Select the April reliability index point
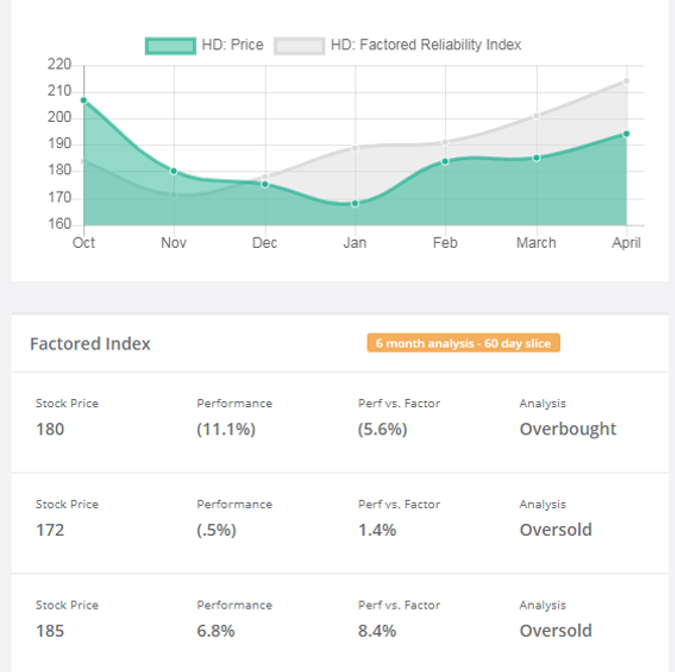 point(626,81)
